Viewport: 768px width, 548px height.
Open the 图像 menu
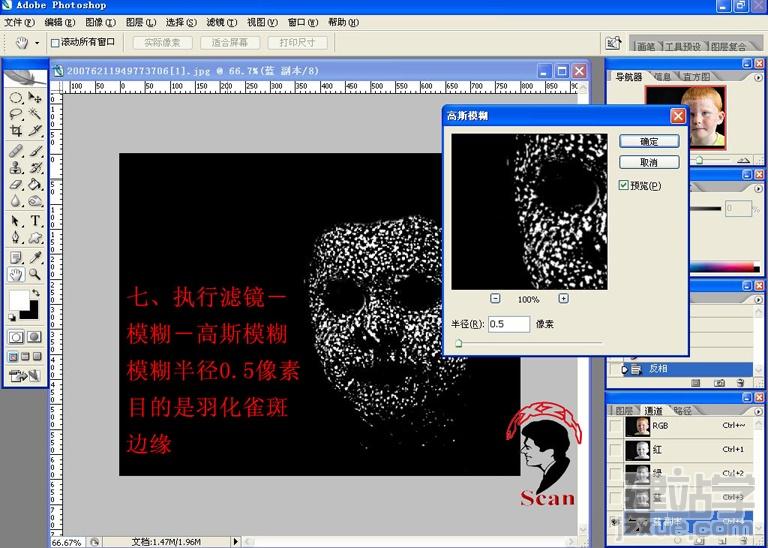click(x=100, y=23)
